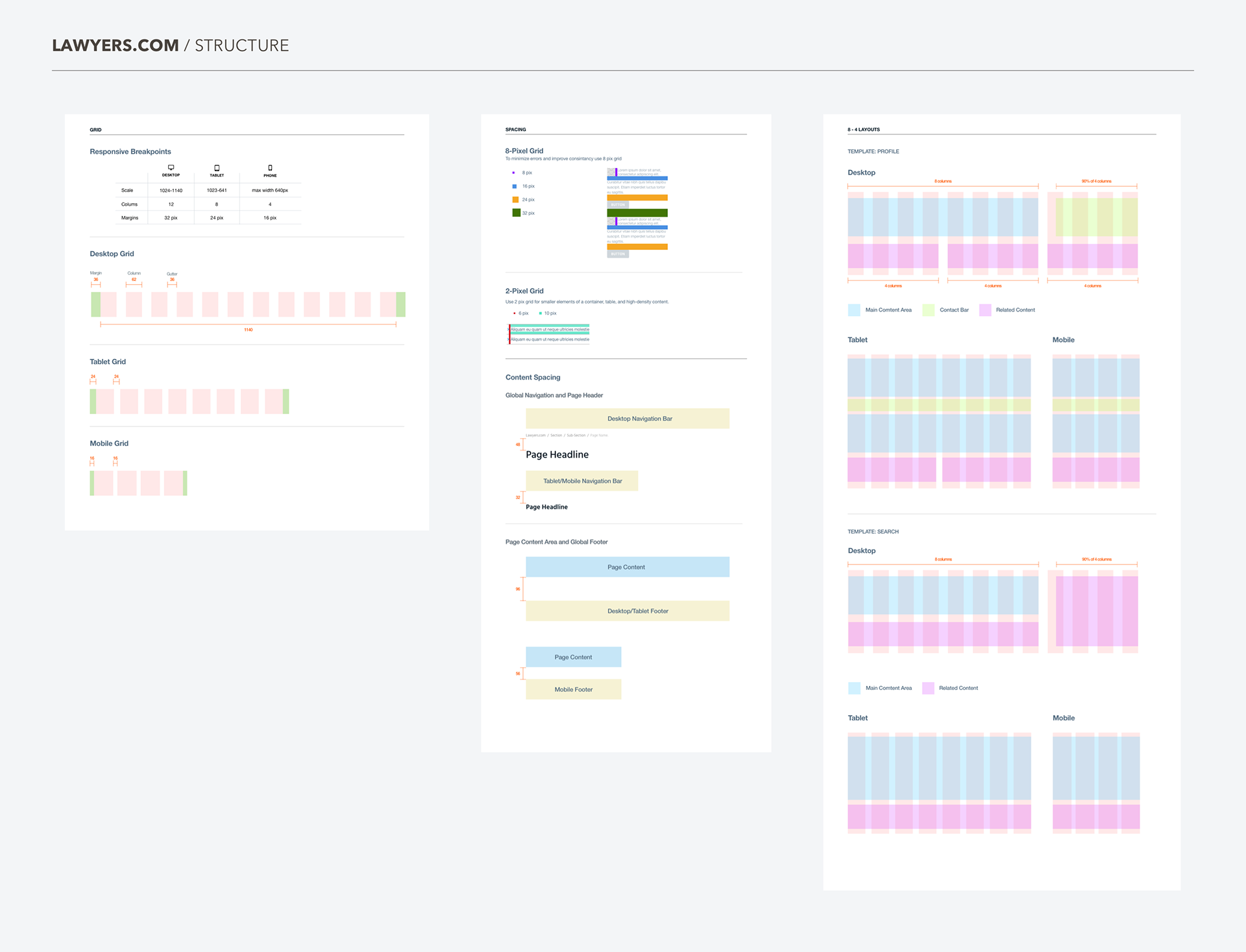Click Related Content swatch under Search template
Viewport: 1246px width, 952px height.
(928, 688)
